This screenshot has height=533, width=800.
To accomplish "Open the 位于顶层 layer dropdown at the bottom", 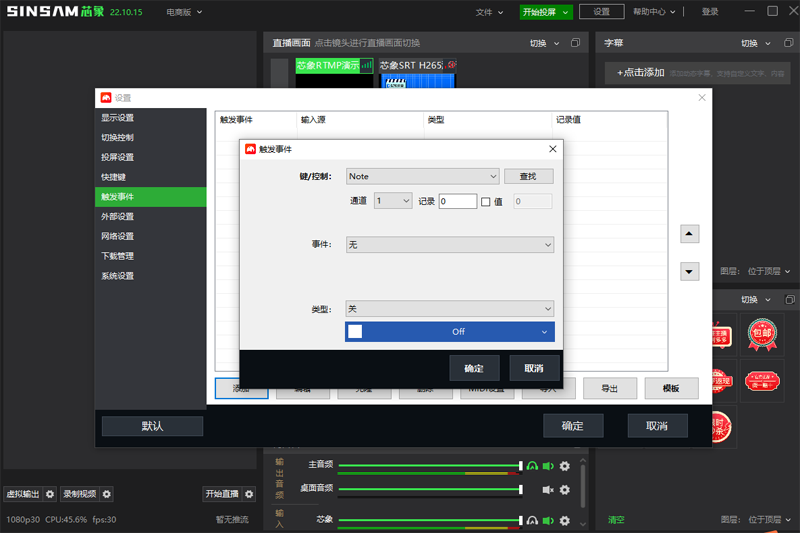I will click(x=769, y=519).
